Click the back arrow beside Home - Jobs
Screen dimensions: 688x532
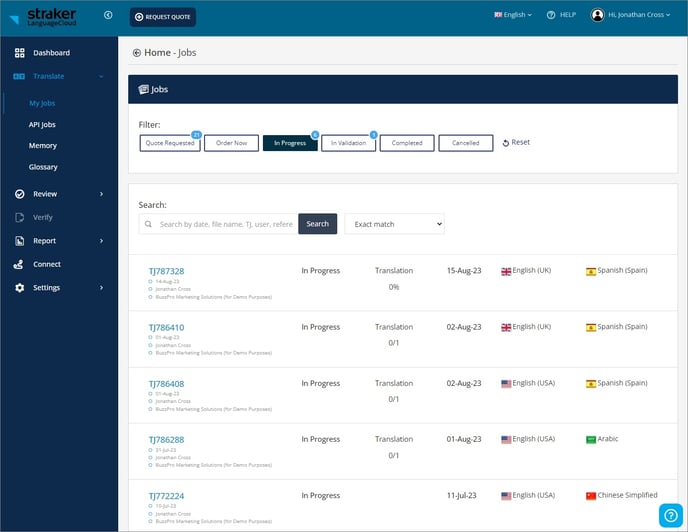(136, 53)
